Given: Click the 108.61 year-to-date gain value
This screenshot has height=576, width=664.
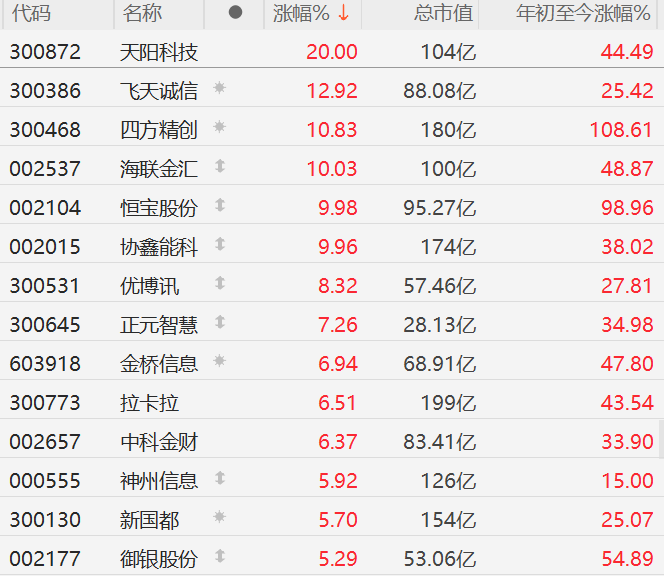Looking at the screenshot, I should [x=621, y=130].
